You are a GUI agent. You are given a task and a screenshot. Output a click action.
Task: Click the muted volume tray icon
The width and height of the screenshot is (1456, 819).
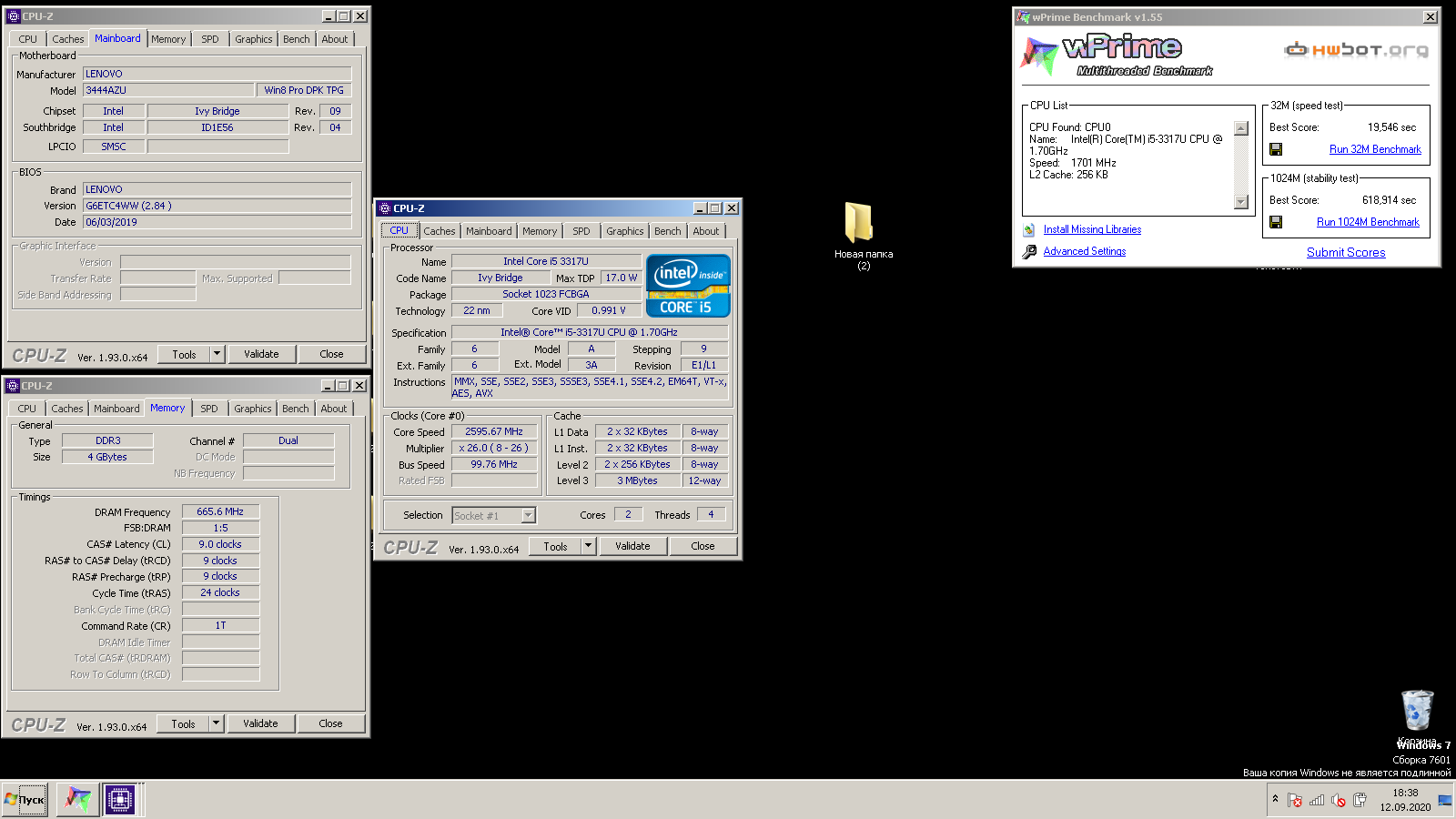click(1338, 800)
